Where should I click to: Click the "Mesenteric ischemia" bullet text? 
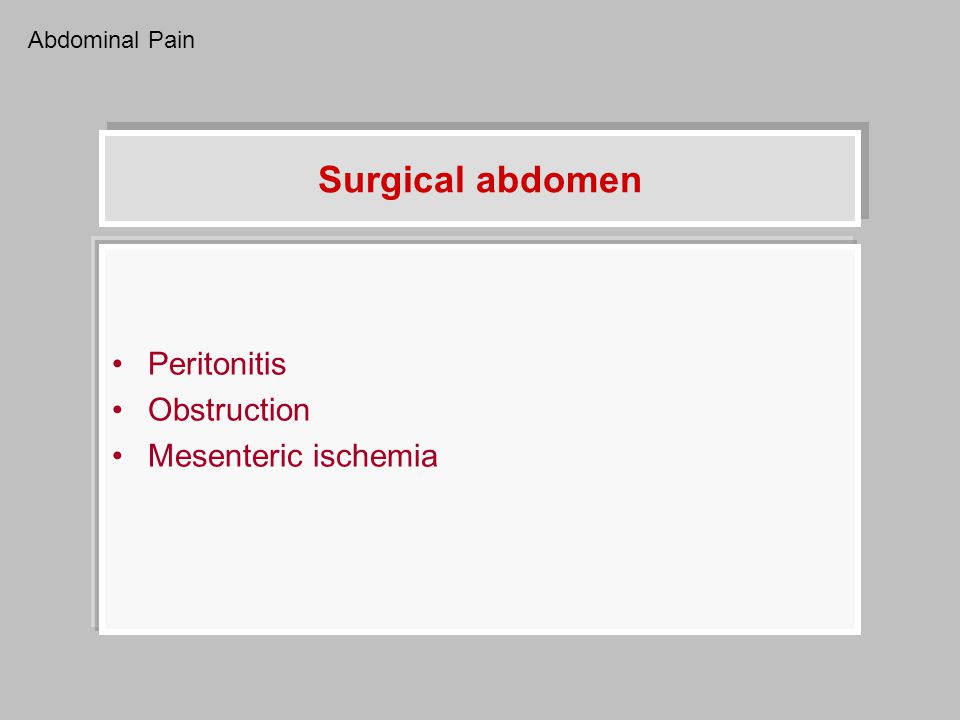(293, 456)
